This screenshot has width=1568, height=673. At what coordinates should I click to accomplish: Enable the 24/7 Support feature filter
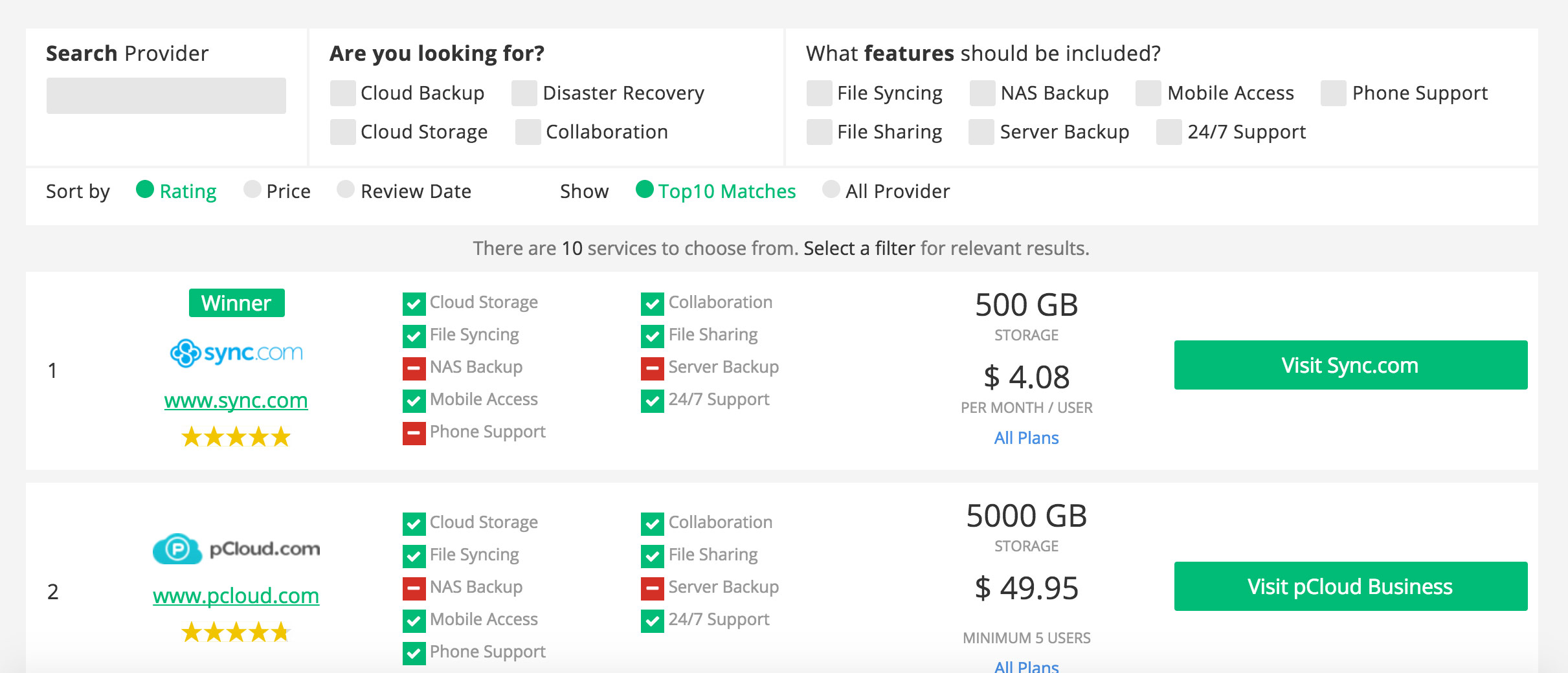pyautogui.click(x=1169, y=132)
